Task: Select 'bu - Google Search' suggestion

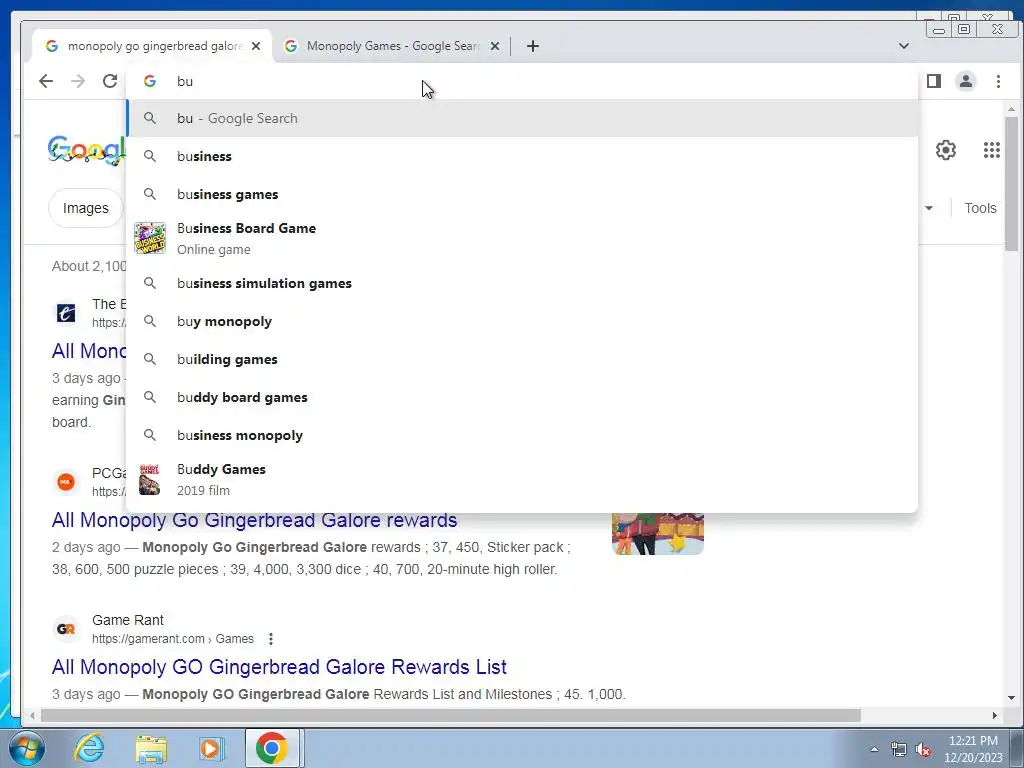Action: coord(522,118)
